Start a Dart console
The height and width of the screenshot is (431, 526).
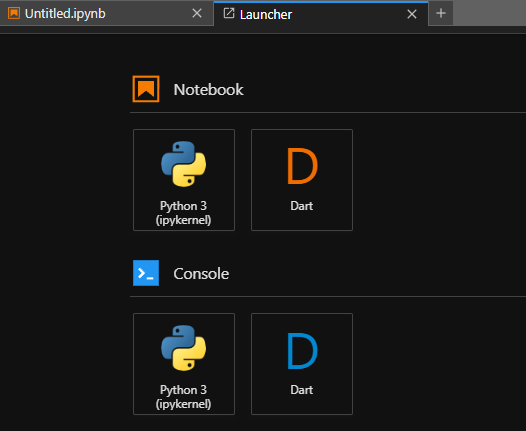(302, 364)
